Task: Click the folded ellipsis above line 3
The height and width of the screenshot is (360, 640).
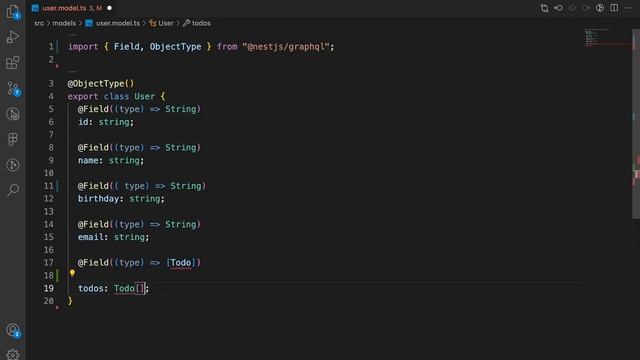Action: tap(72, 71)
